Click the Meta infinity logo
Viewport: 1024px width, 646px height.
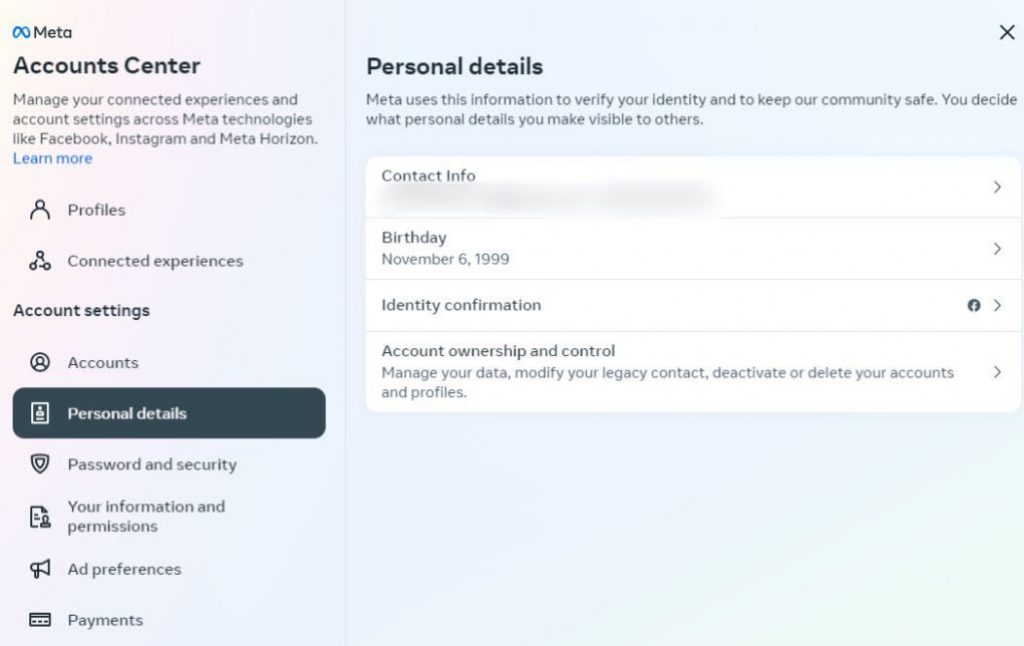click(22, 31)
